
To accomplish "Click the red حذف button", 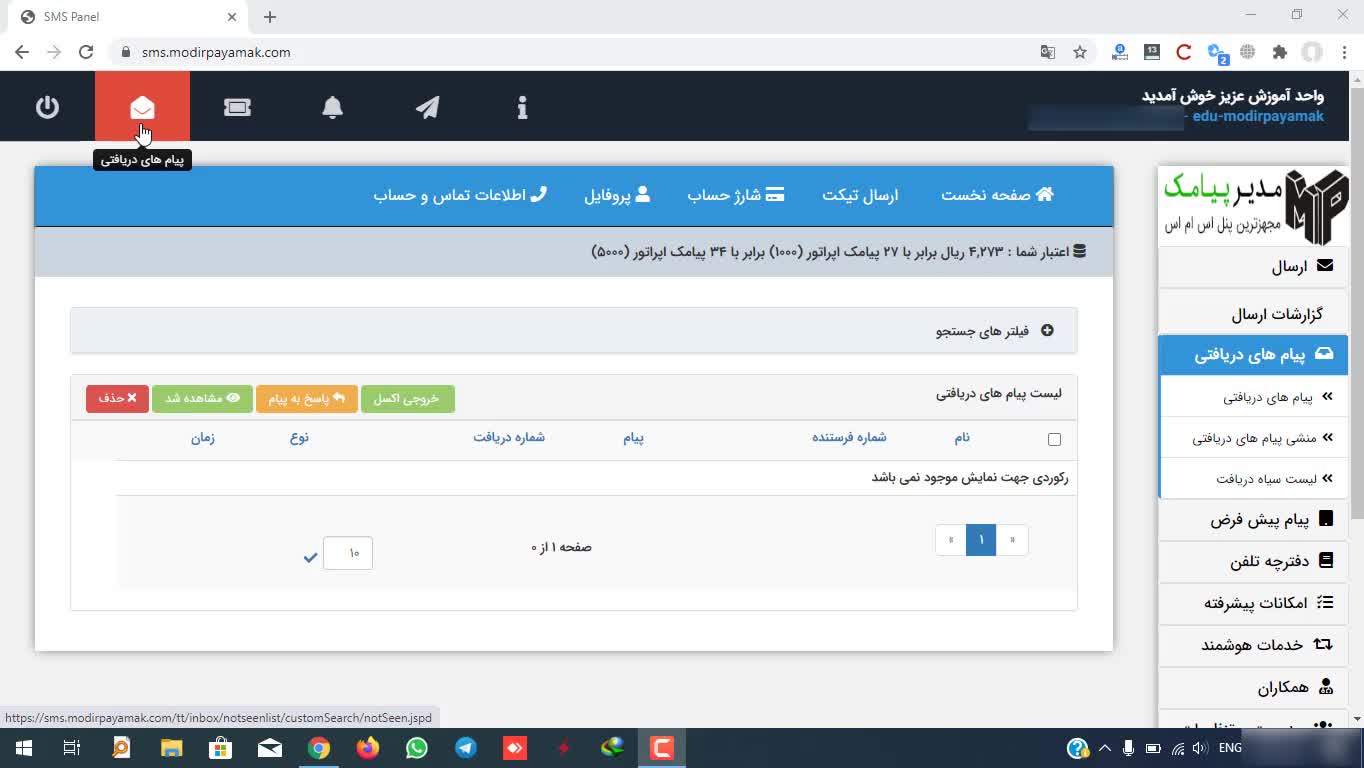I will click(117, 398).
